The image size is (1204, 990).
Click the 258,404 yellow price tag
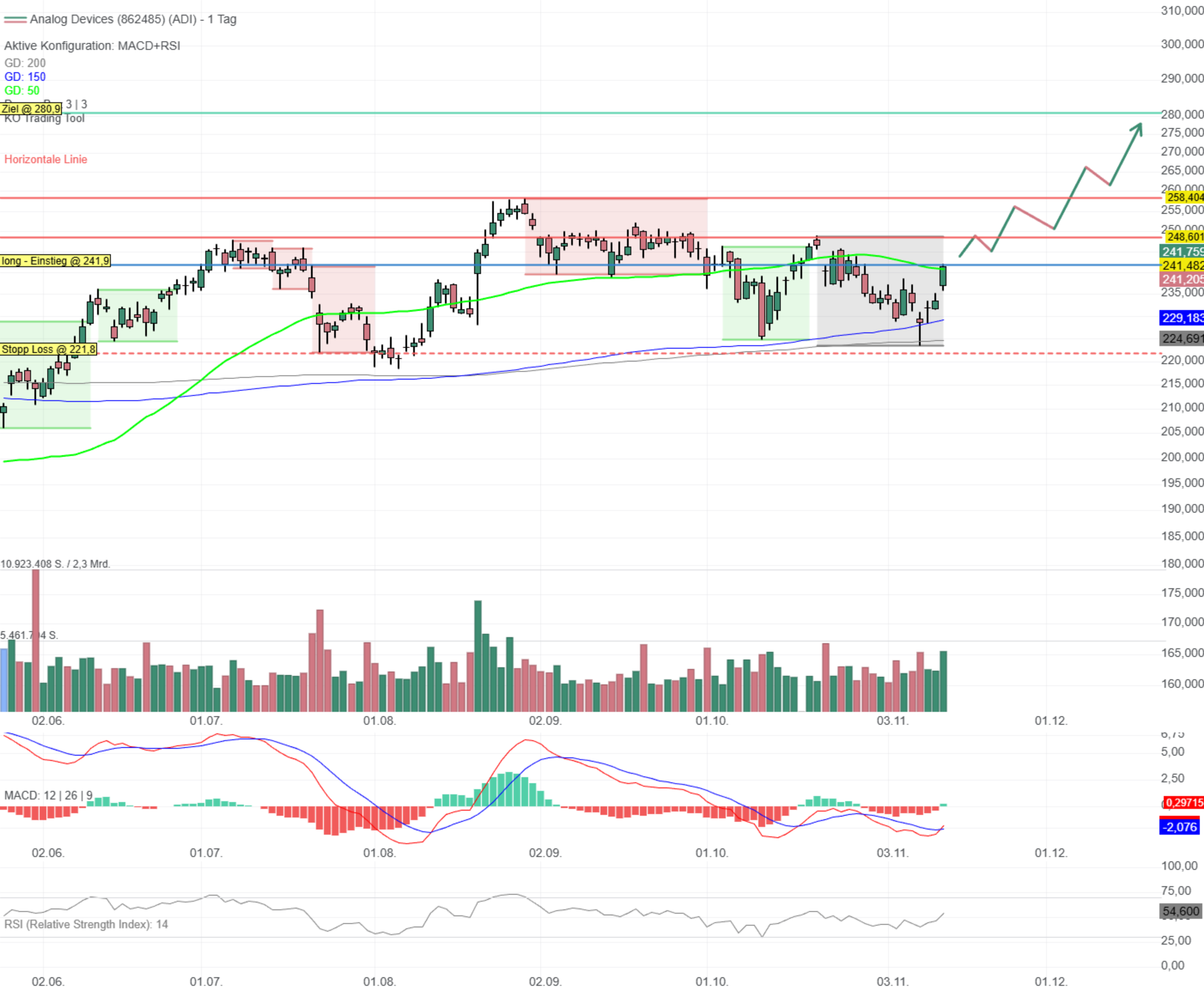pyautogui.click(x=1184, y=197)
